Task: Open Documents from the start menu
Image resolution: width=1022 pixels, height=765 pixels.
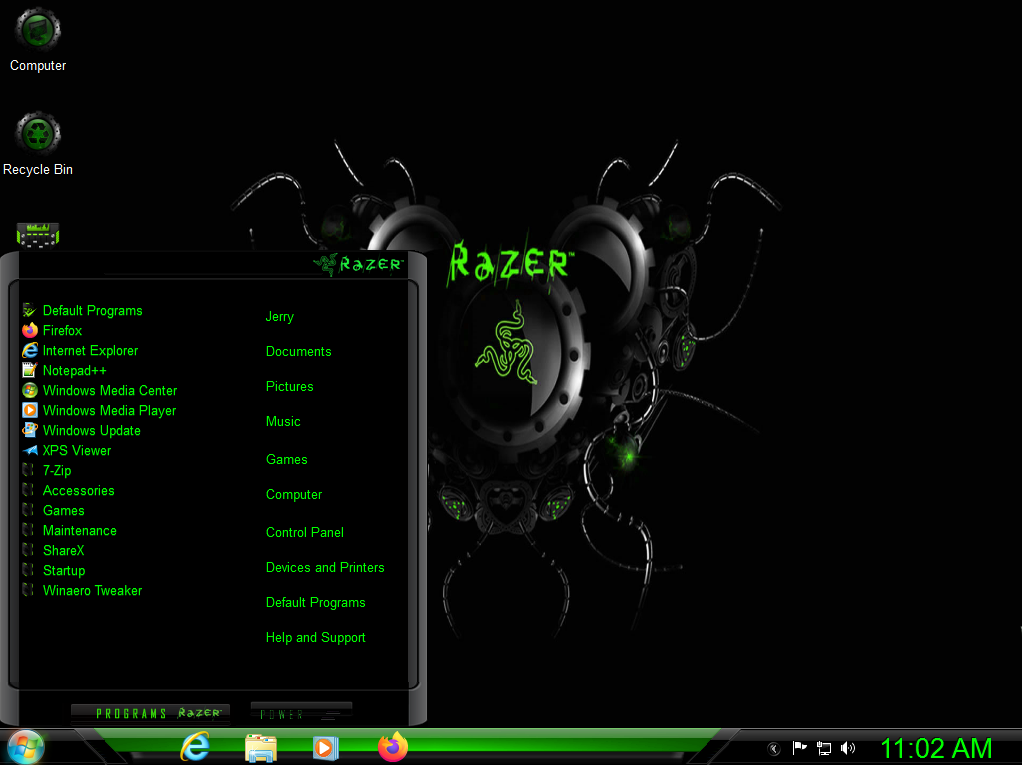Action: click(299, 351)
